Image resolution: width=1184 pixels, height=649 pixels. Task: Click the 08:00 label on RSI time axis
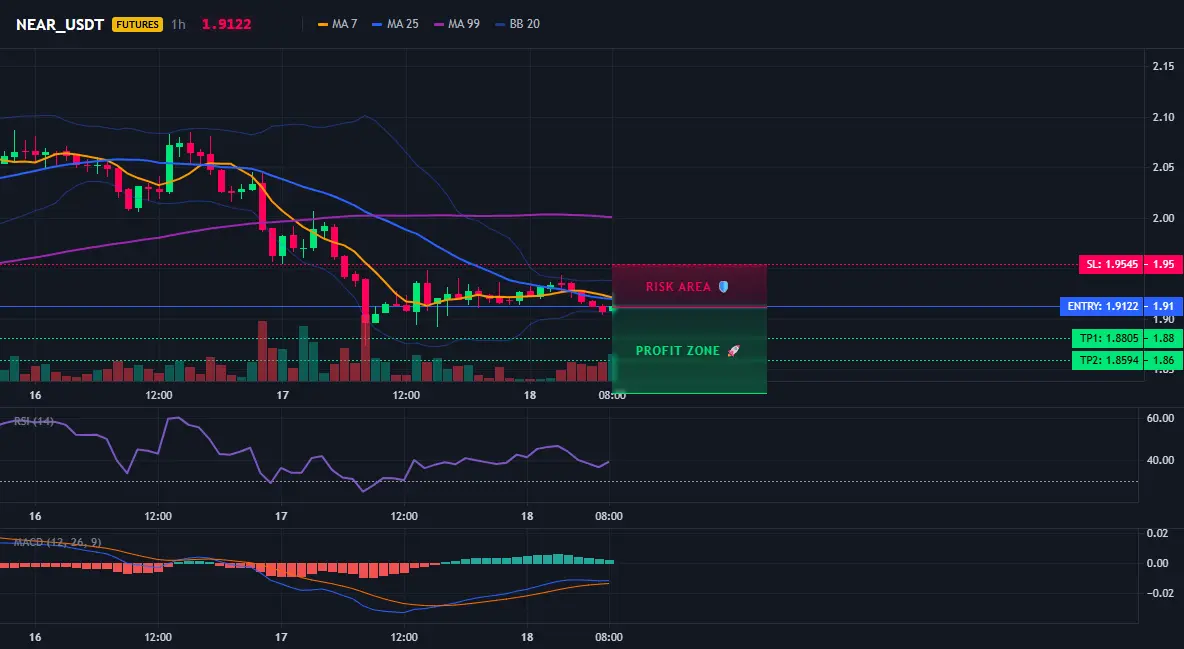pos(609,516)
